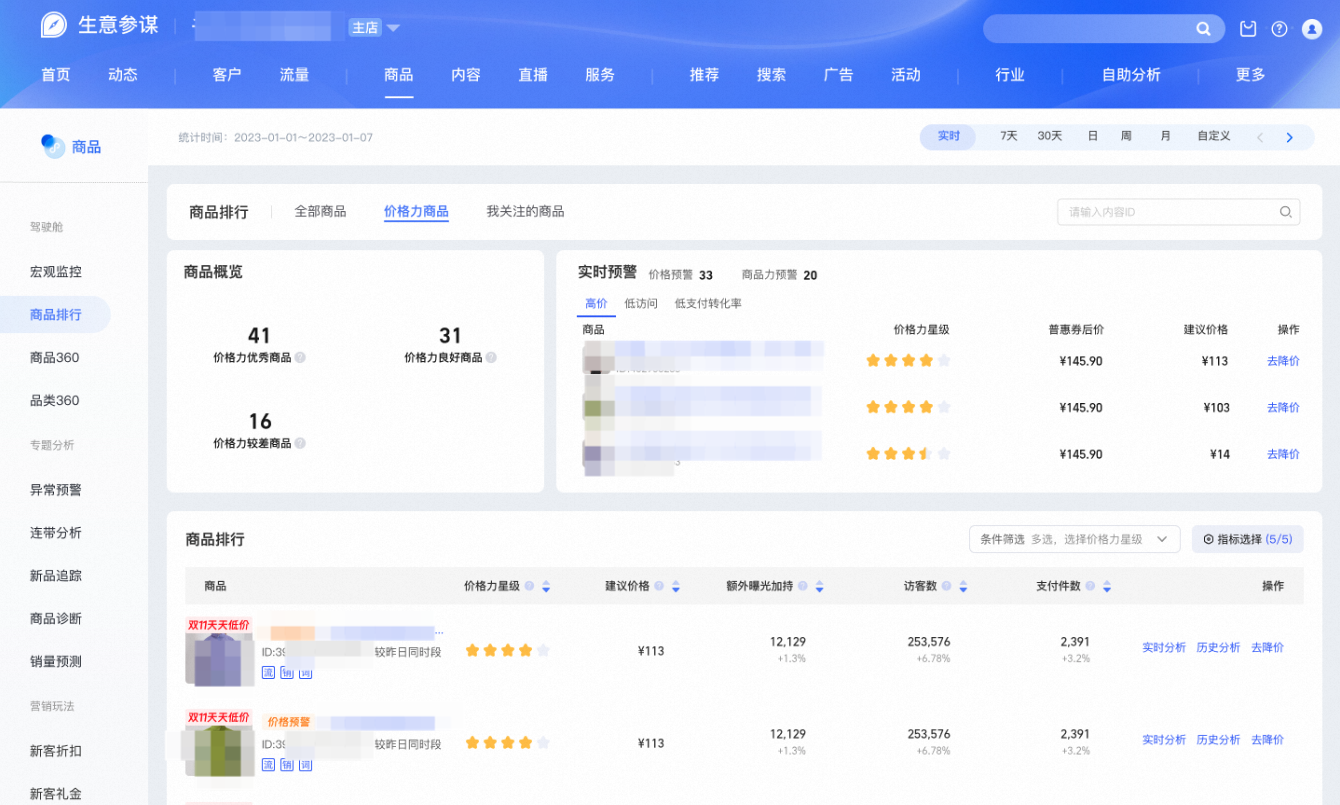Click the magnifier icon in top search bar

(1204, 29)
